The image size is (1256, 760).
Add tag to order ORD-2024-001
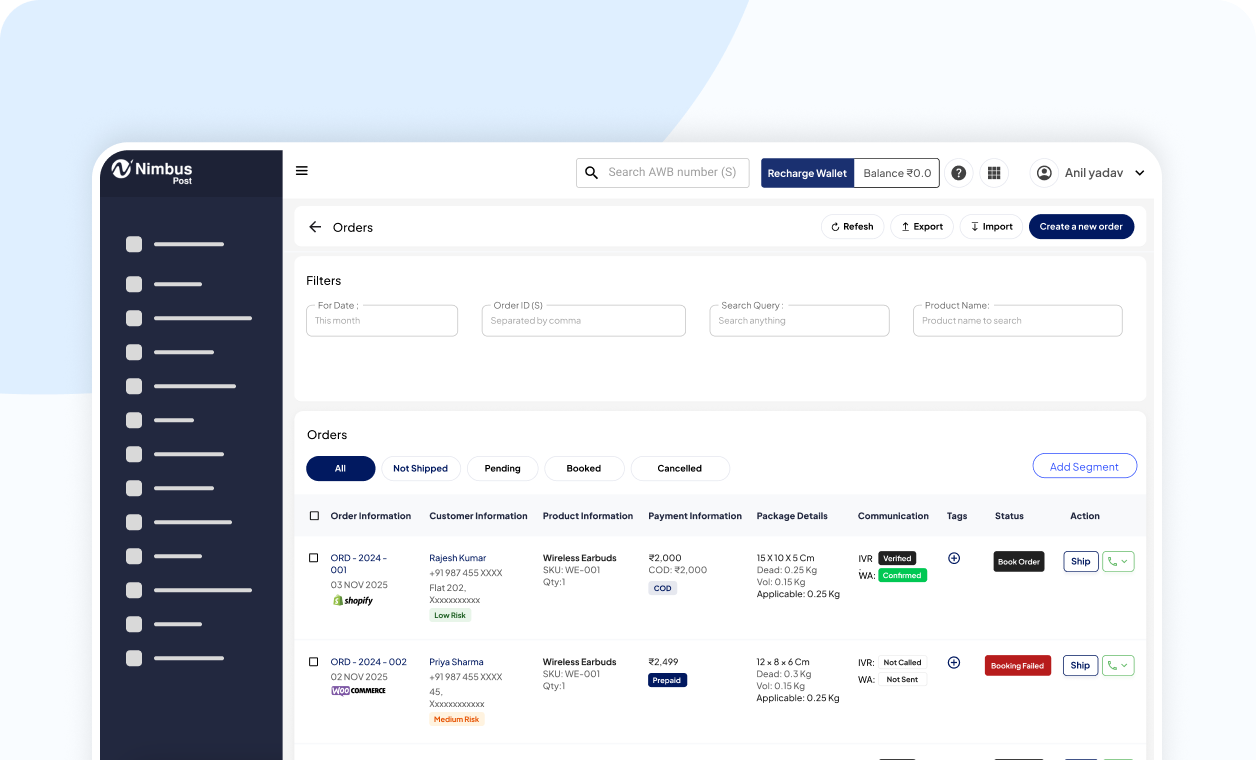click(x=953, y=558)
